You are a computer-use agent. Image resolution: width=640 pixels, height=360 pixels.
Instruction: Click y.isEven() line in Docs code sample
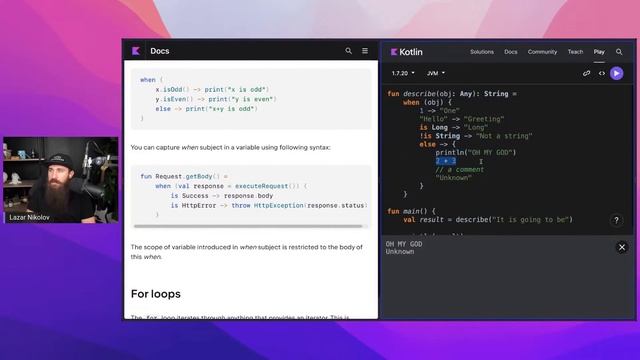(x=216, y=99)
